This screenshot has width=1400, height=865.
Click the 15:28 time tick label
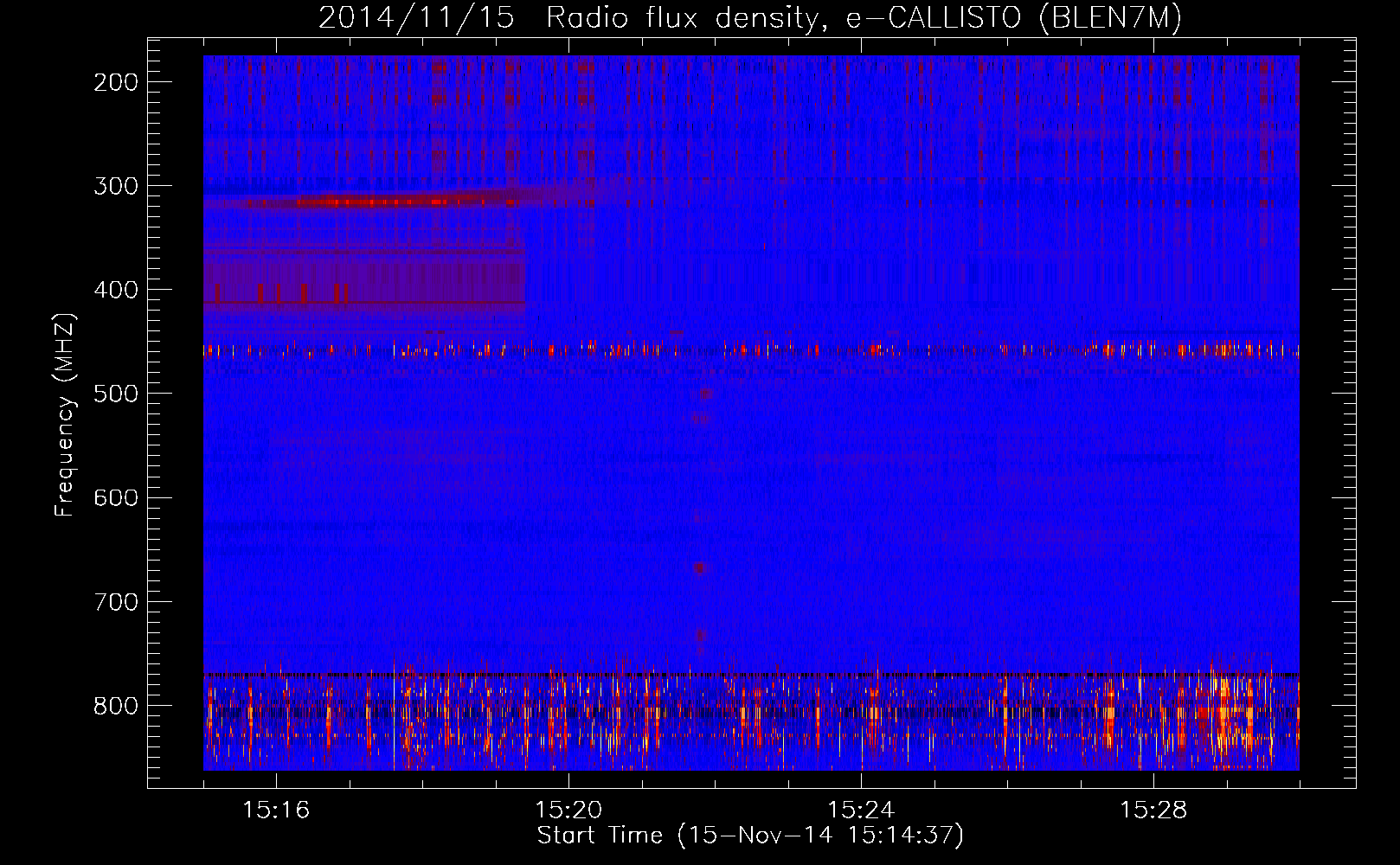(x=1153, y=811)
